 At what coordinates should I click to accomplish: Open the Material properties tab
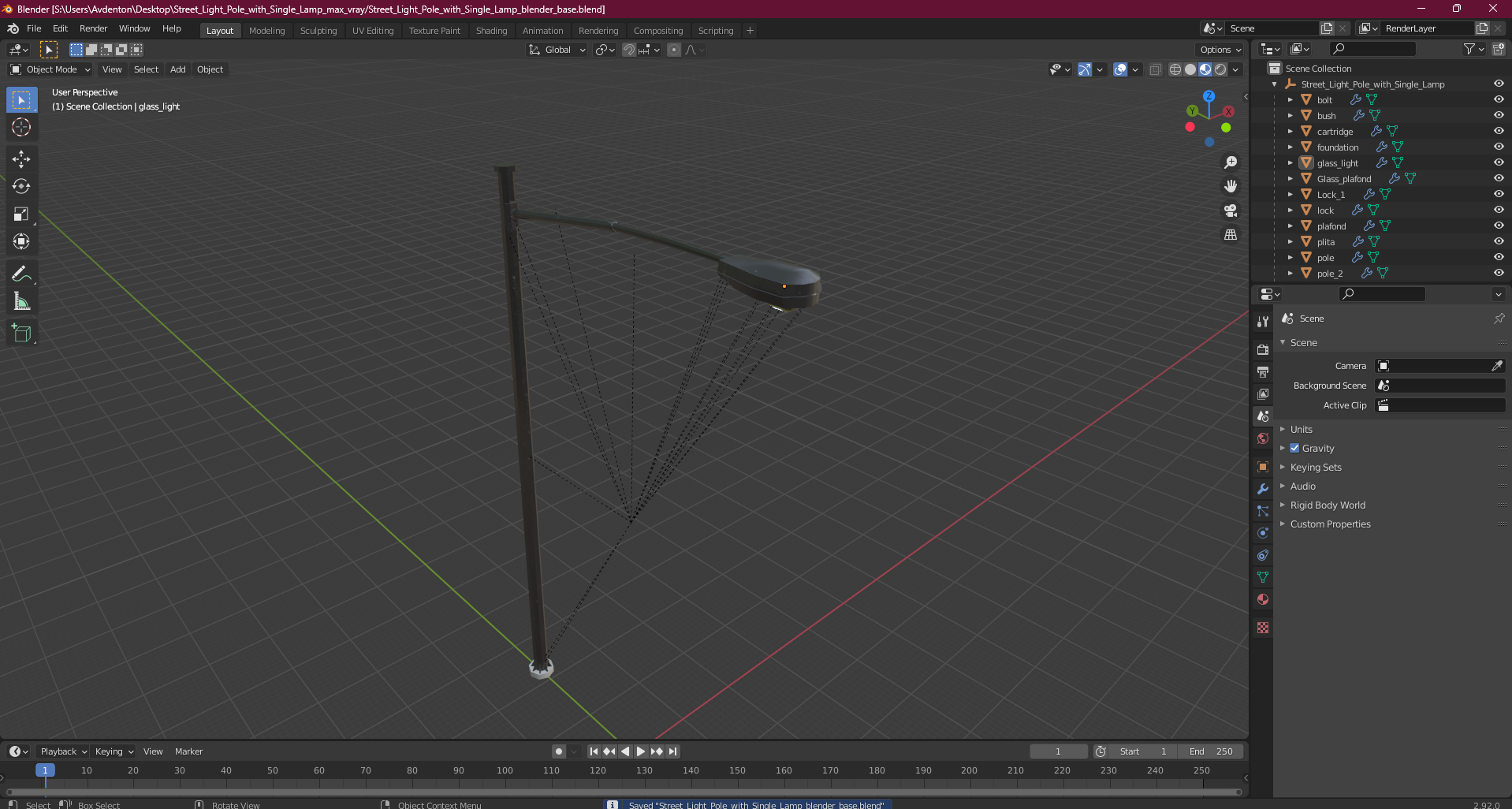[x=1263, y=599]
